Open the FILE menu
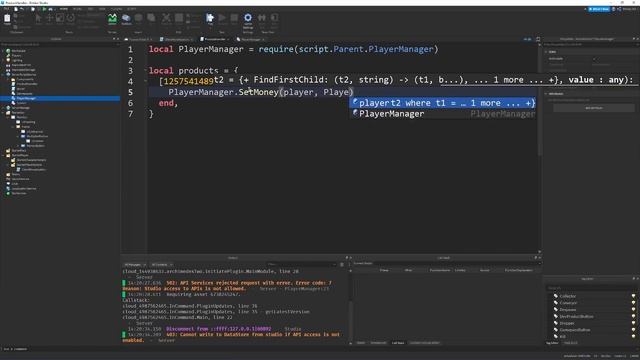The image size is (640, 360). (x=7, y=9)
